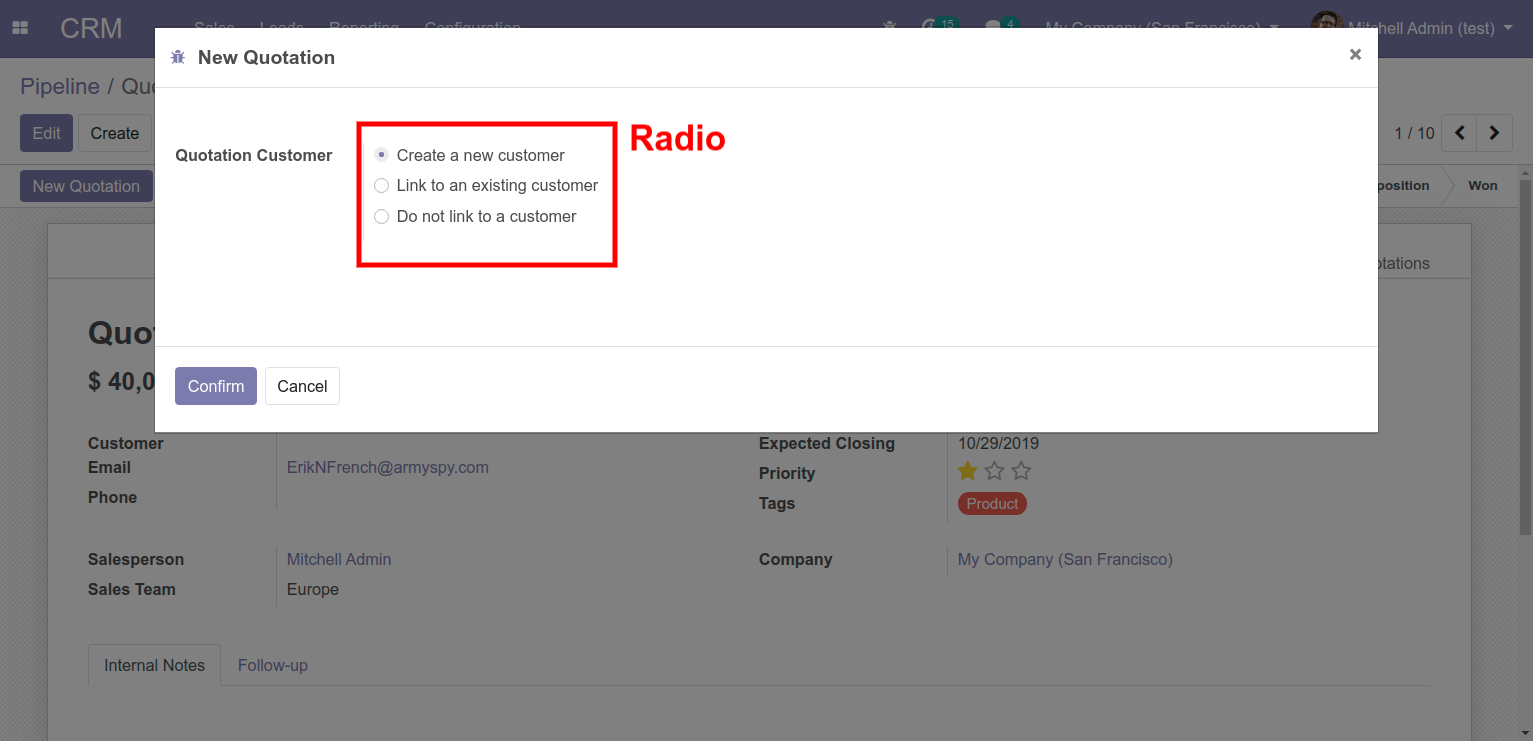Open ErikNFrench@armyspy.com email link
The image size is (1533, 741).
click(388, 467)
